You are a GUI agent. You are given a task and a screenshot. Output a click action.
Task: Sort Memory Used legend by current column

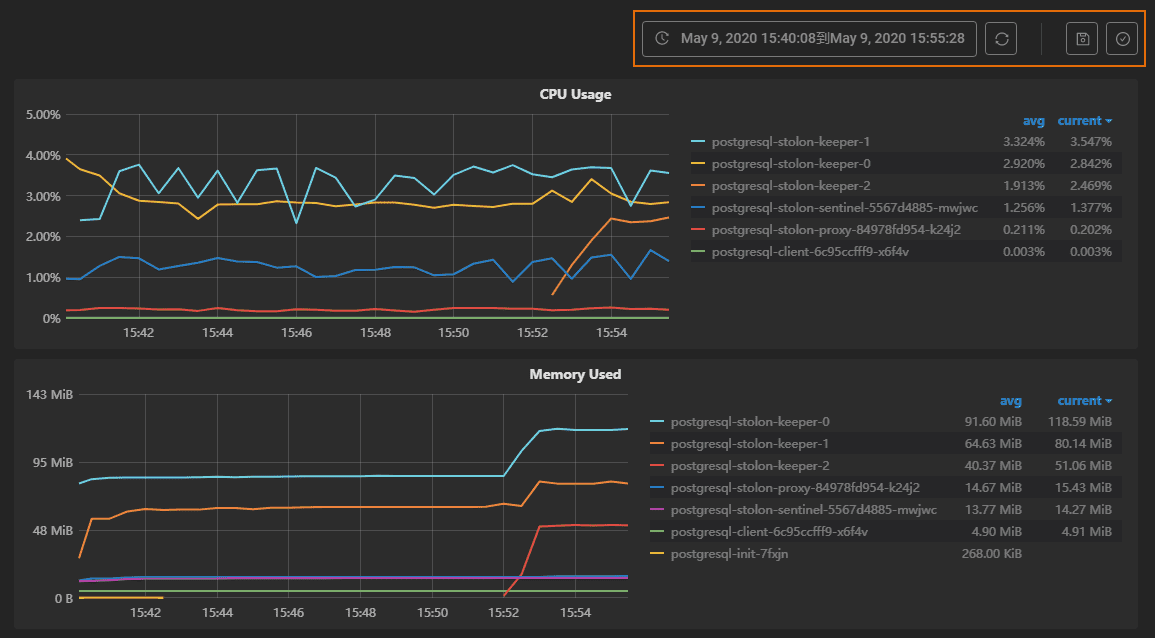1084,401
